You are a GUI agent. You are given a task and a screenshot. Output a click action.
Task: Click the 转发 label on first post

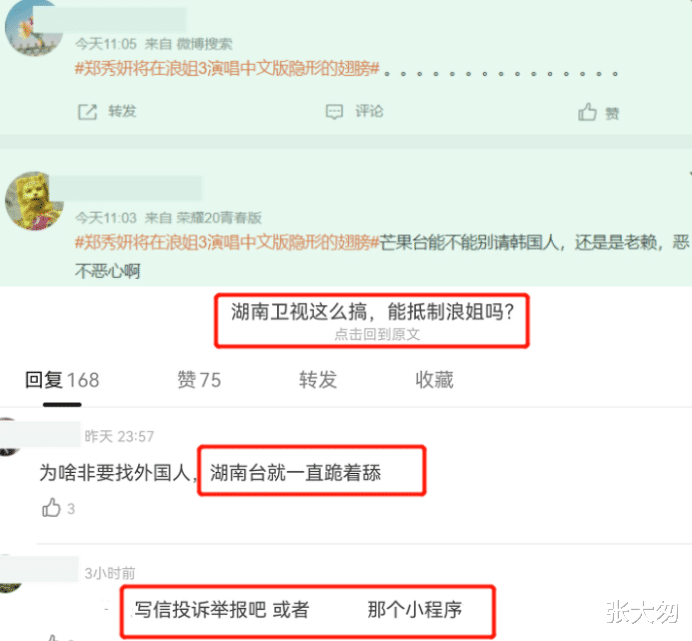tap(122, 111)
